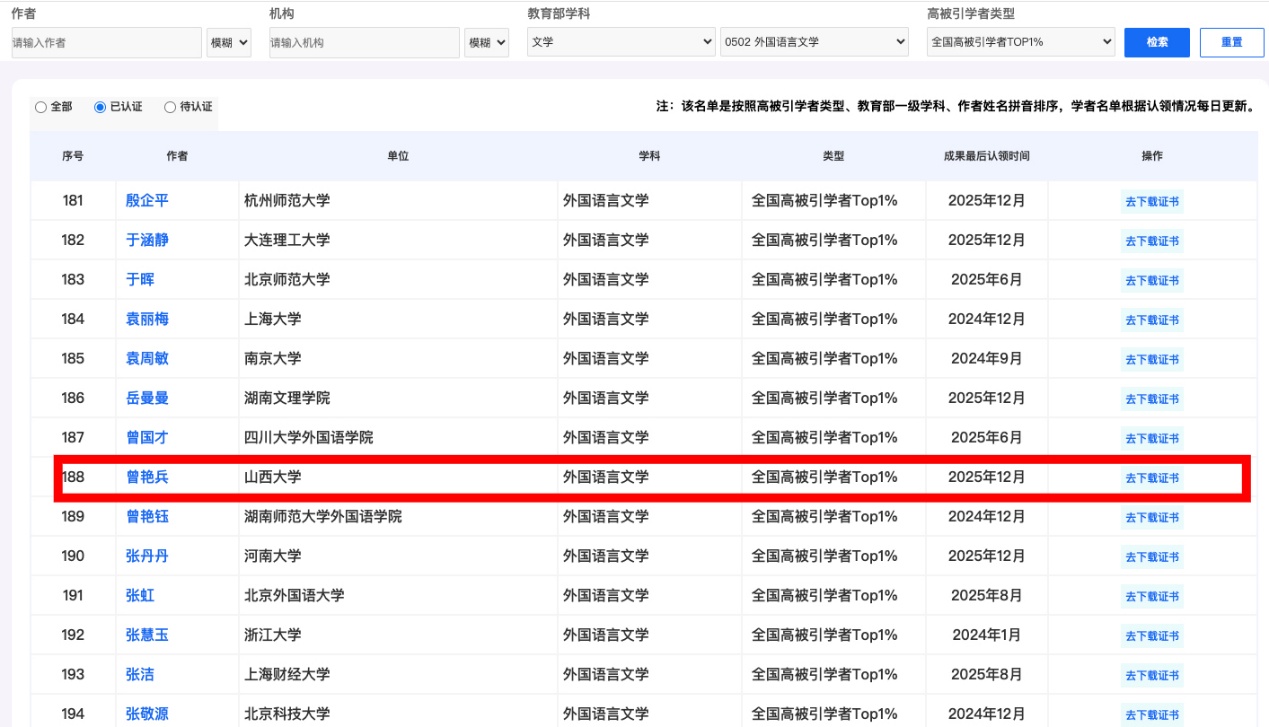Click author name 张丹丹

(147, 556)
